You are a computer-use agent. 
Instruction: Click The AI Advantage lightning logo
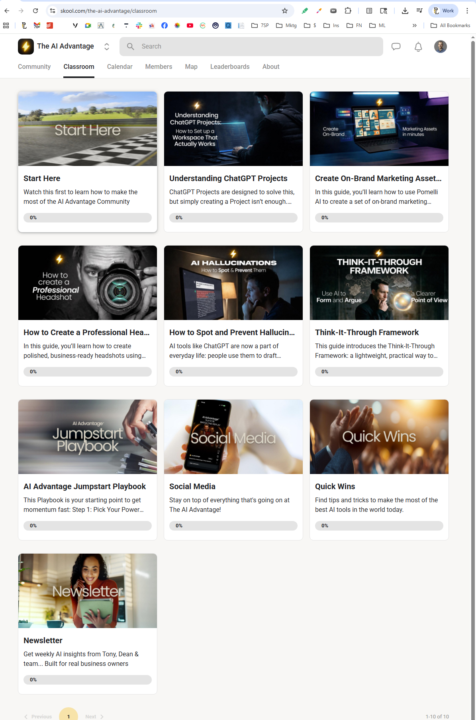[x=26, y=46]
